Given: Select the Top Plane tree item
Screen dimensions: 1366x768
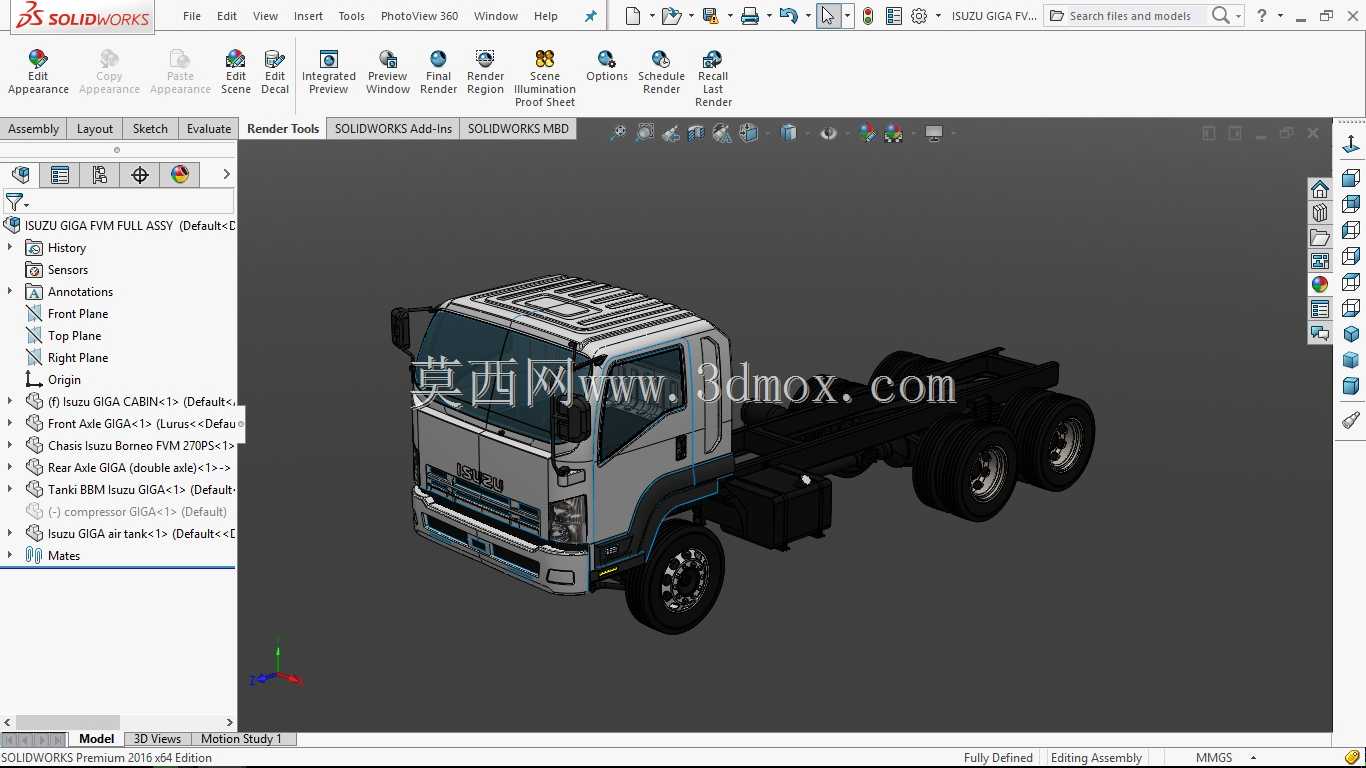Looking at the screenshot, I should pos(74,336).
